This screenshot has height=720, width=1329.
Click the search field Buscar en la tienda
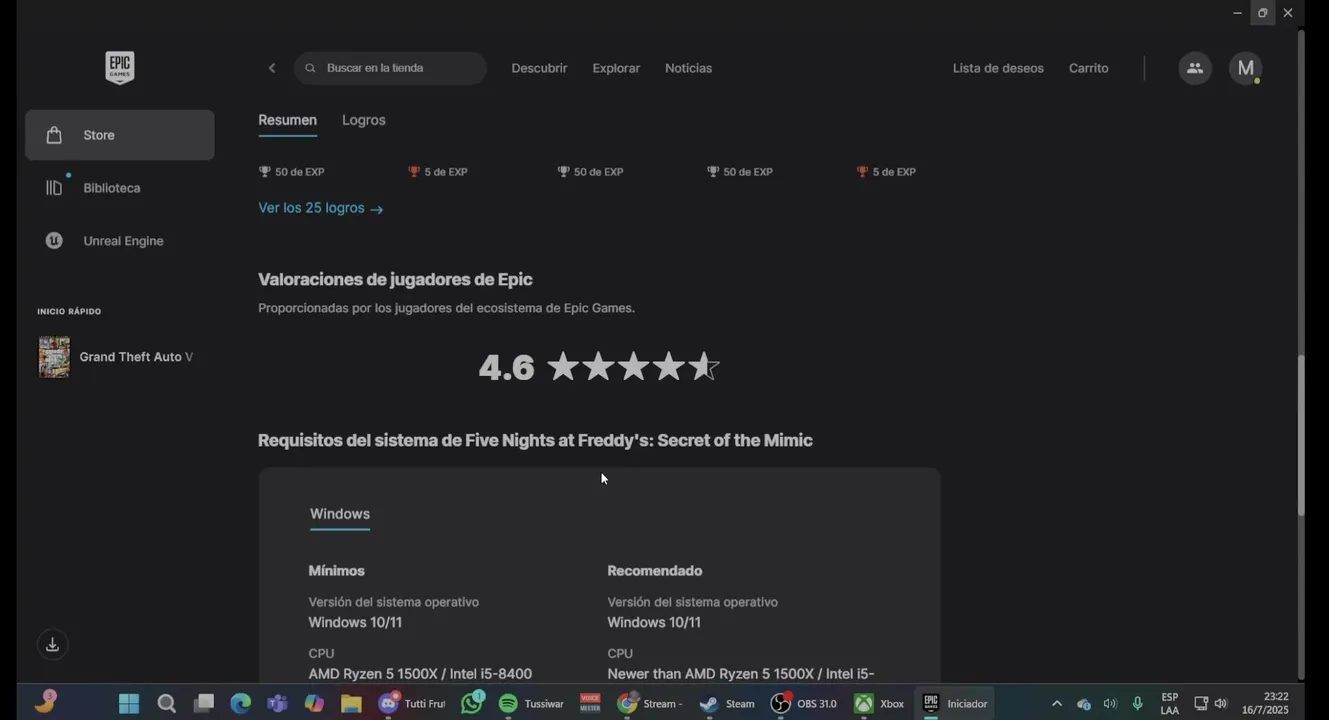coord(390,68)
